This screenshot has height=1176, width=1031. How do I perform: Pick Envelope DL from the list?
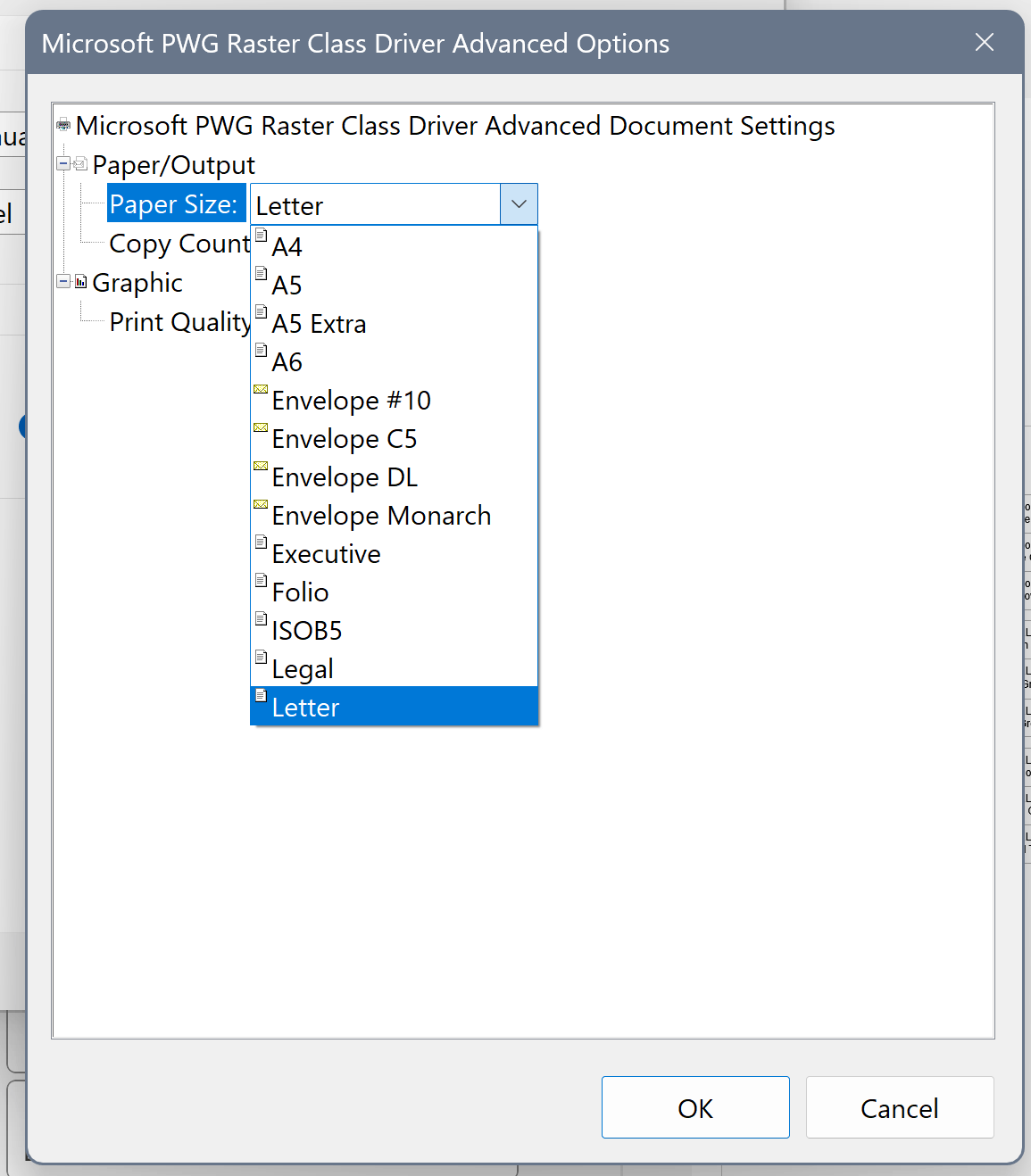[395, 476]
